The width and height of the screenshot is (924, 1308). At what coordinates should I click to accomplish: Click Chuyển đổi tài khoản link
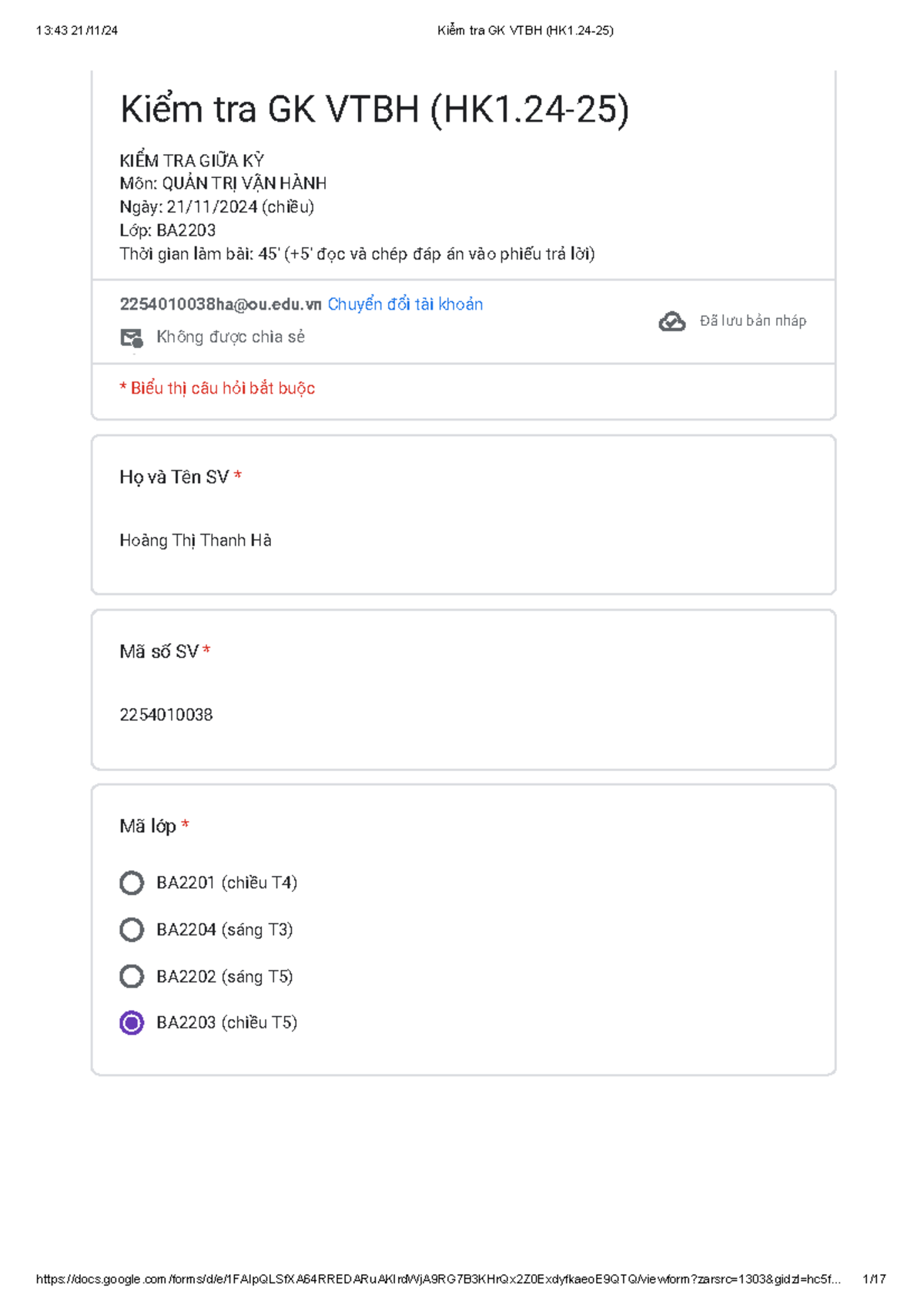405,304
